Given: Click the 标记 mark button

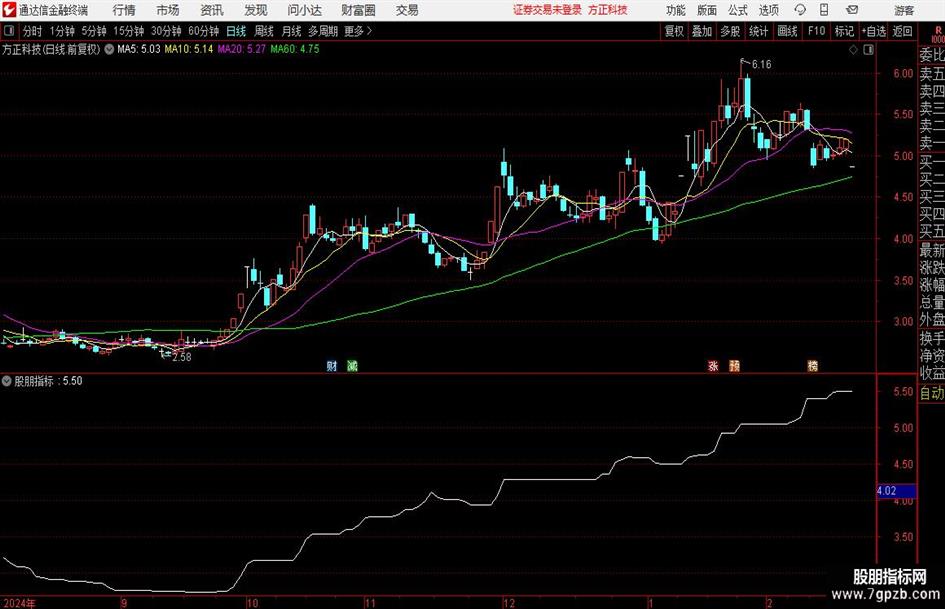Looking at the screenshot, I should (844, 31).
